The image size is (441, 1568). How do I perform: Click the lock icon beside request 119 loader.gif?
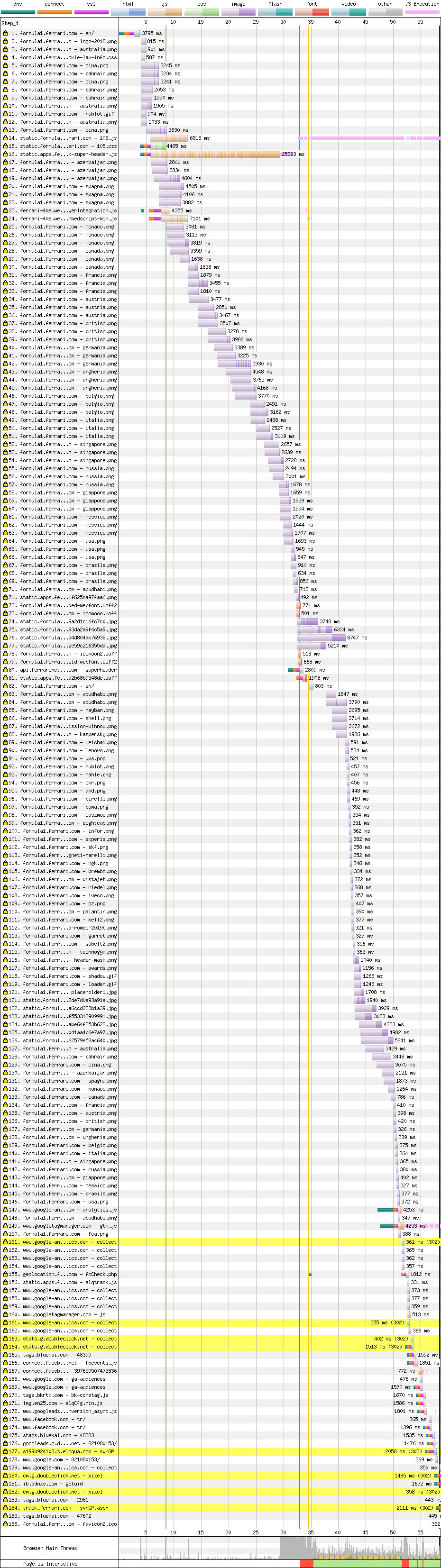point(6,984)
